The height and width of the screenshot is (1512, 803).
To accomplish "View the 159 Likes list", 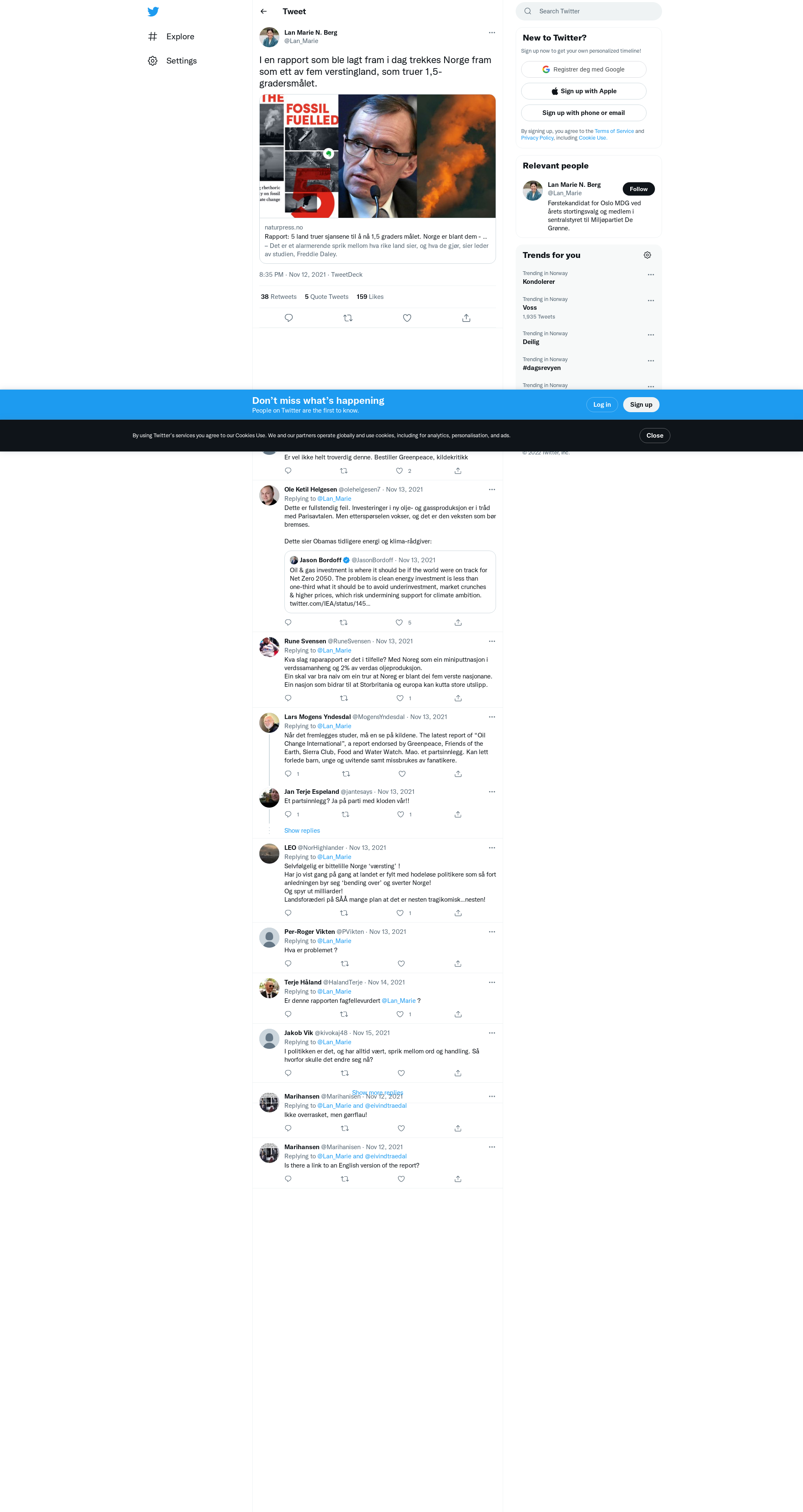I will pyautogui.click(x=370, y=297).
